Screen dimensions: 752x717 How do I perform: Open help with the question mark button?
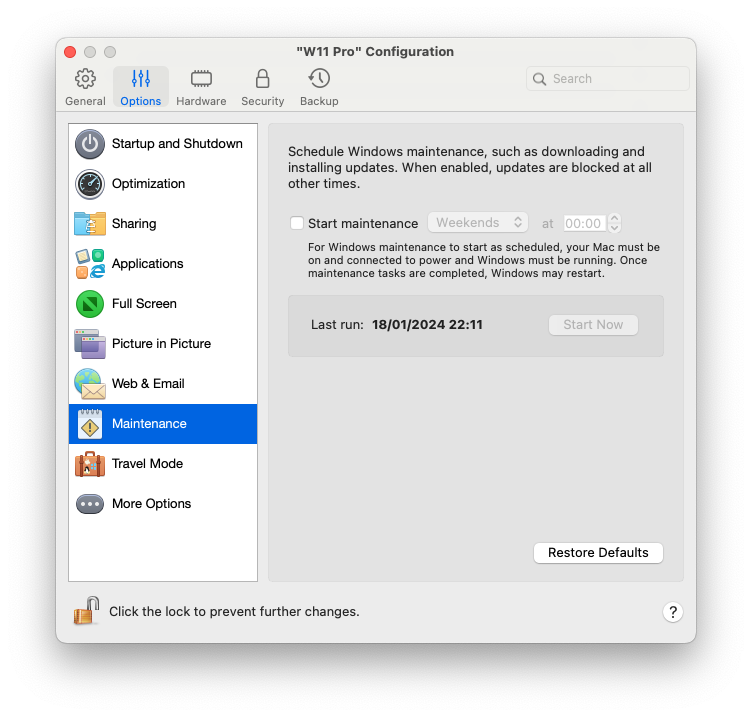[673, 612]
